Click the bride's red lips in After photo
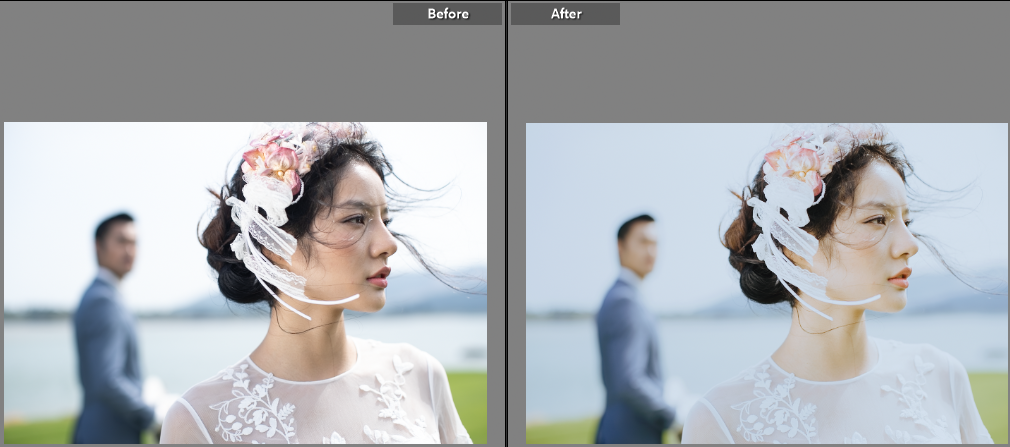The image size is (1010, 447). coord(901,275)
